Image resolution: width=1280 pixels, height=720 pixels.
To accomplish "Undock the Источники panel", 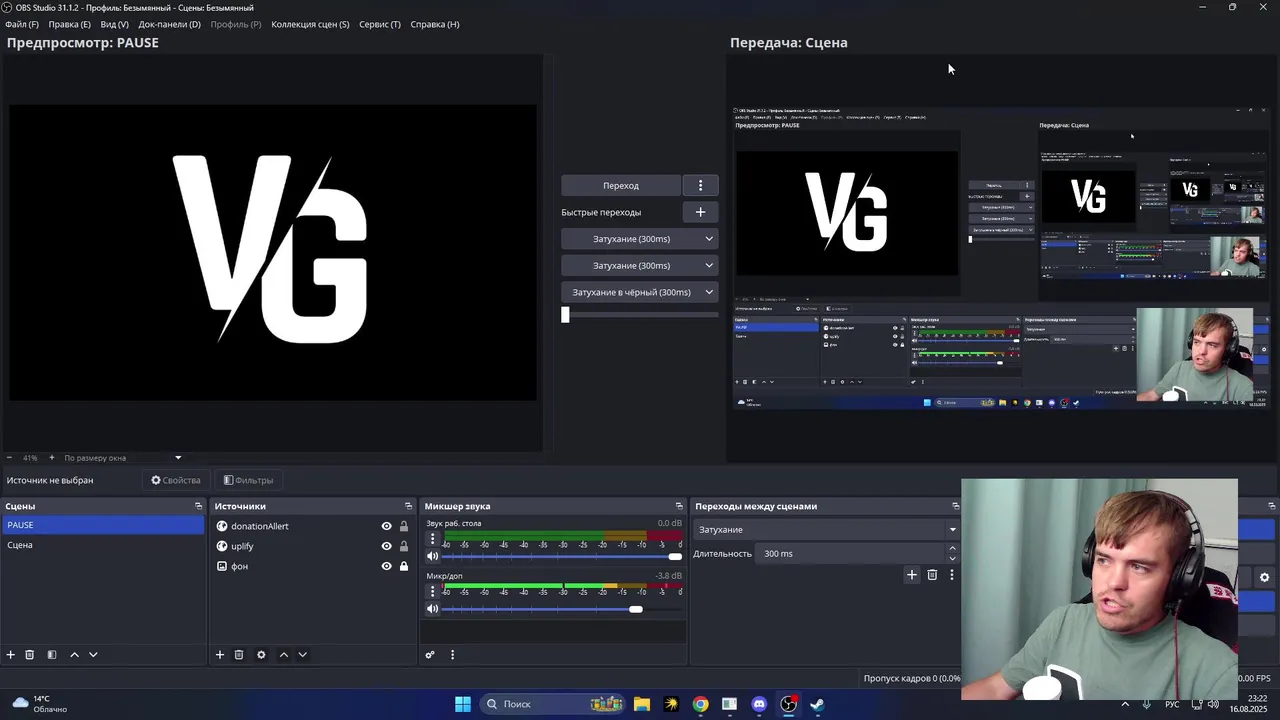I will click(x=408, y=506).
